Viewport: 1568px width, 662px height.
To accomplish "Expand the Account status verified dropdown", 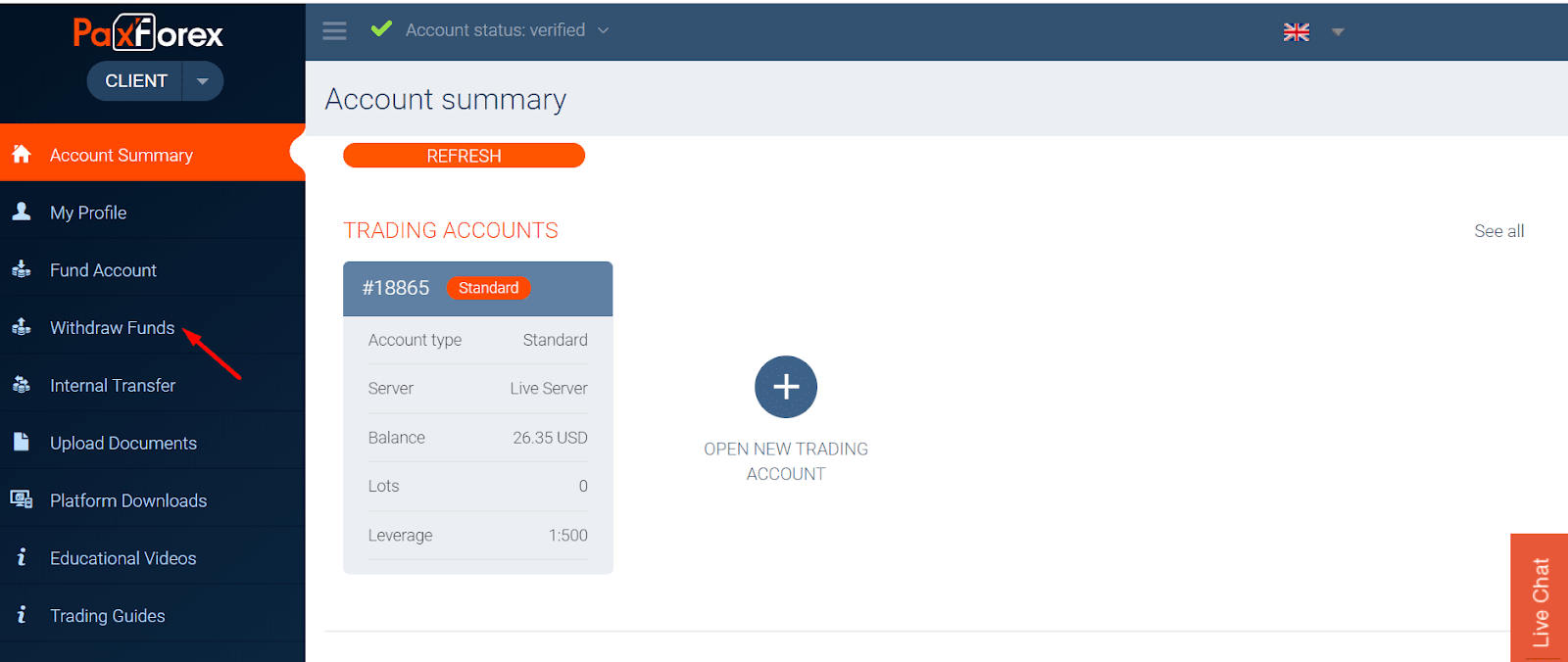I will pyautogui.click(x=604, y=30).
